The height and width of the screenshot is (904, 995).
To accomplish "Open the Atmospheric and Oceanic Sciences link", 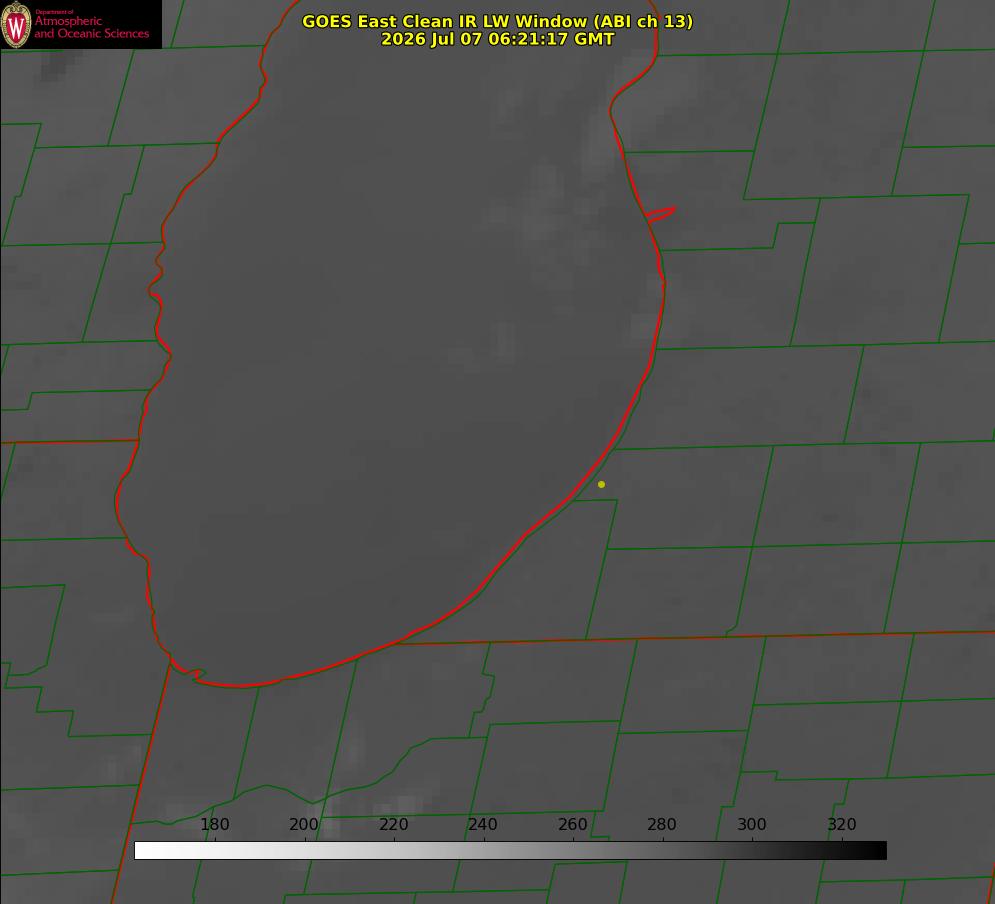I will point(91,27).
